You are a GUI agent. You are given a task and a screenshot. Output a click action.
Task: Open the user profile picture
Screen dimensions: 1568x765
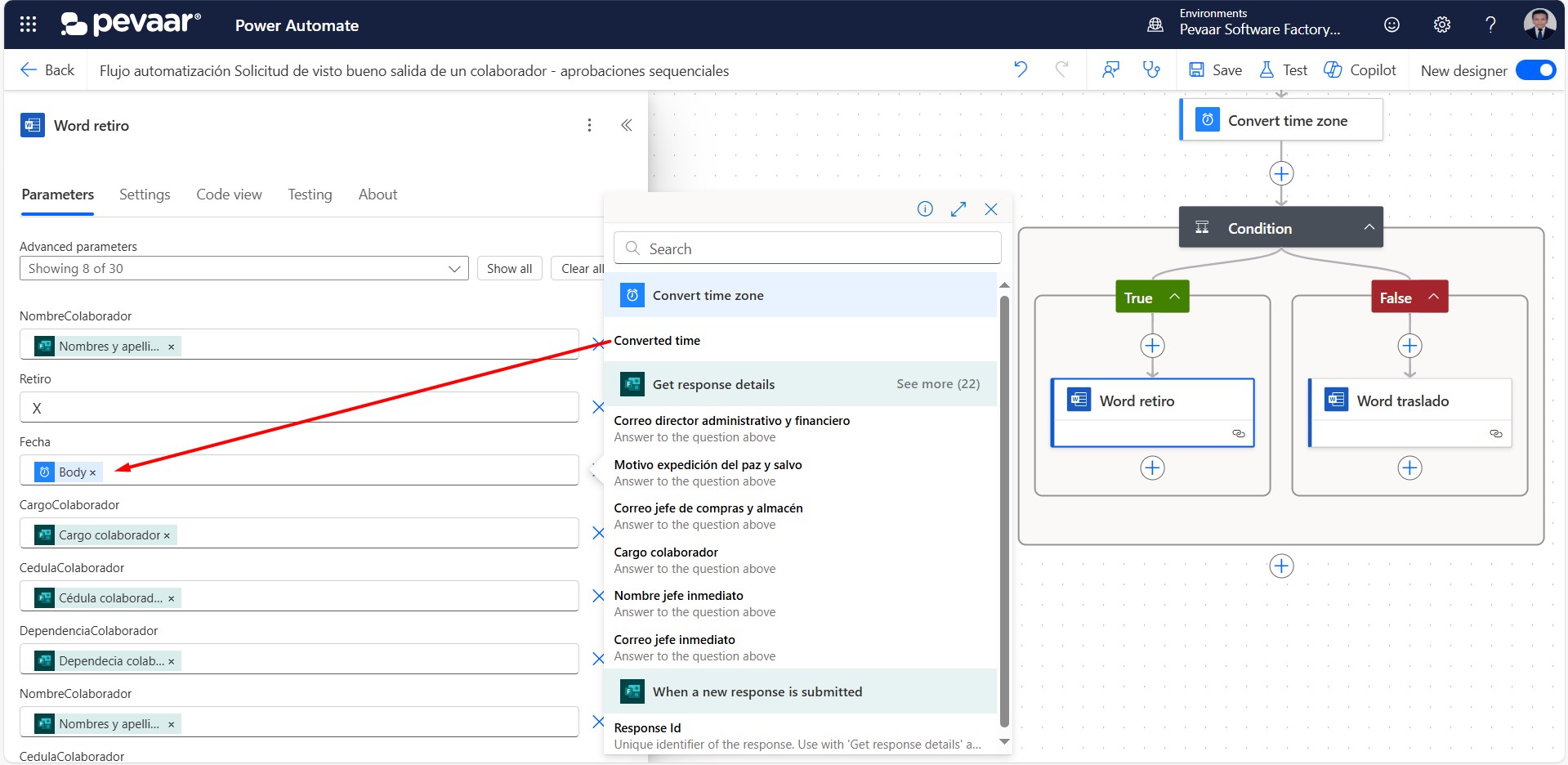(x=1539, y=24)
